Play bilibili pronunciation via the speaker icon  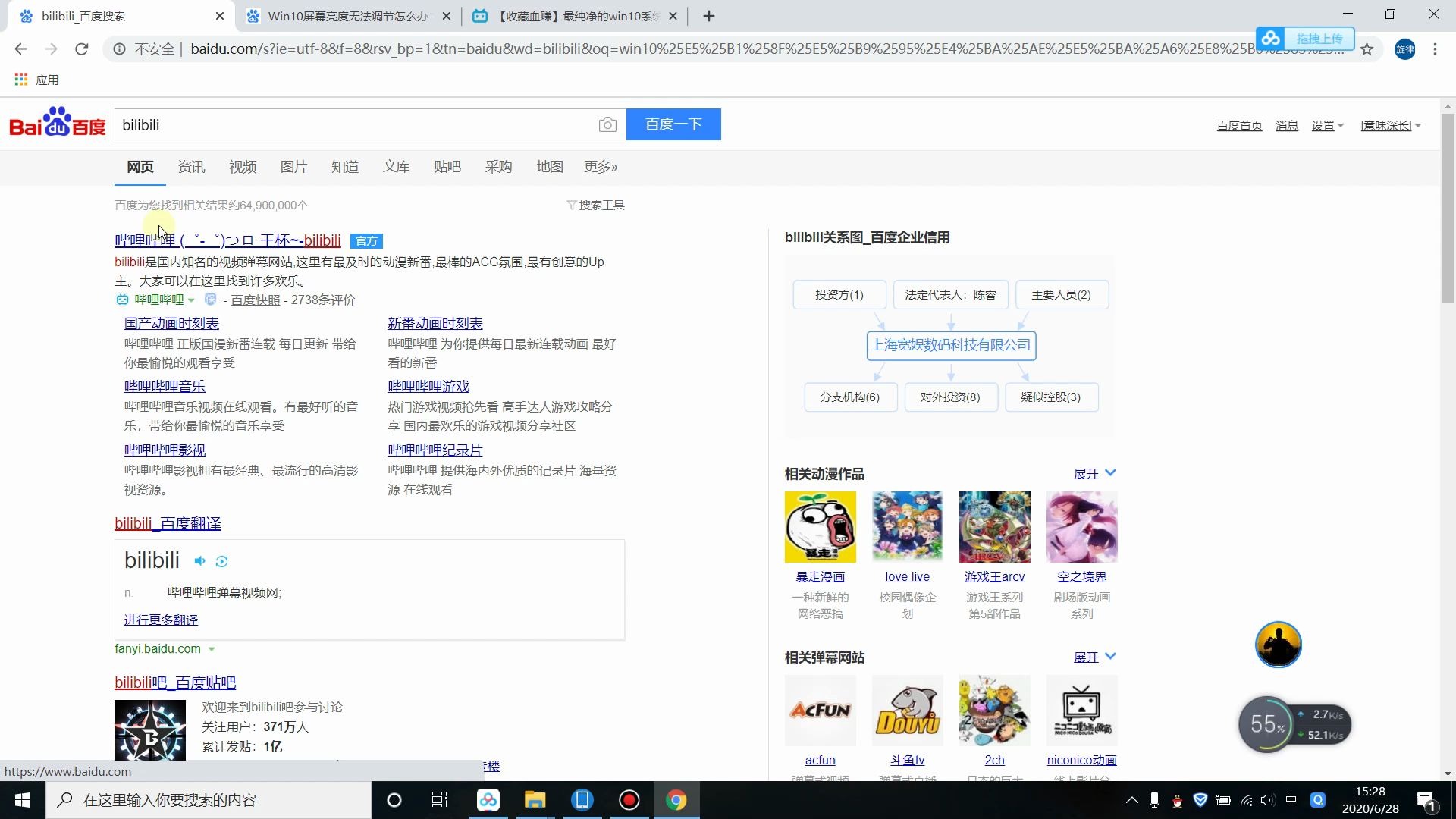point(199,561)
